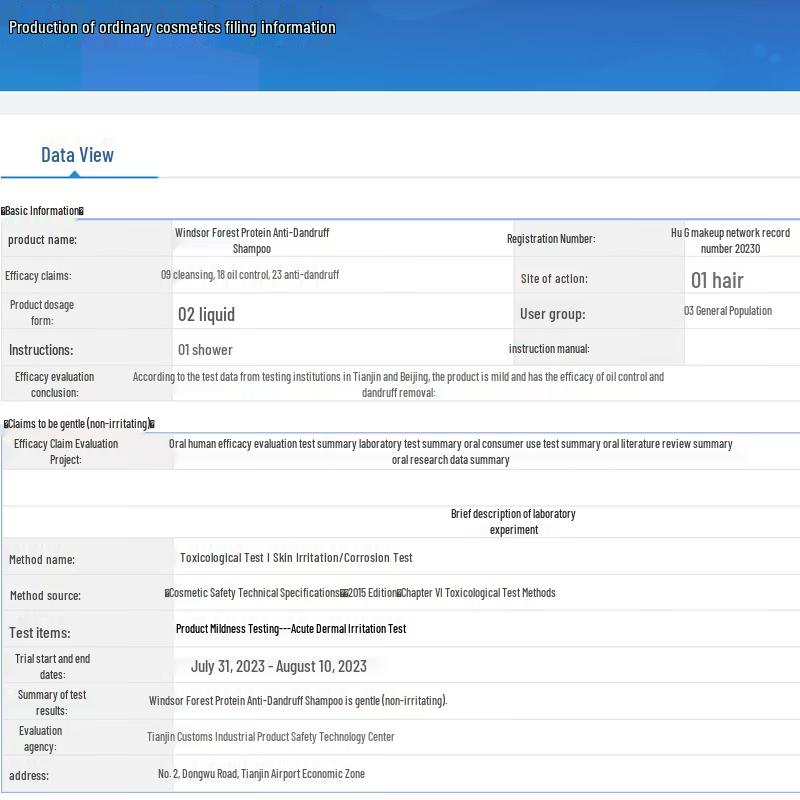Click the icon just before 2015 Edition
The height and width of the screenshot is (800, 800).
(344, 593)
